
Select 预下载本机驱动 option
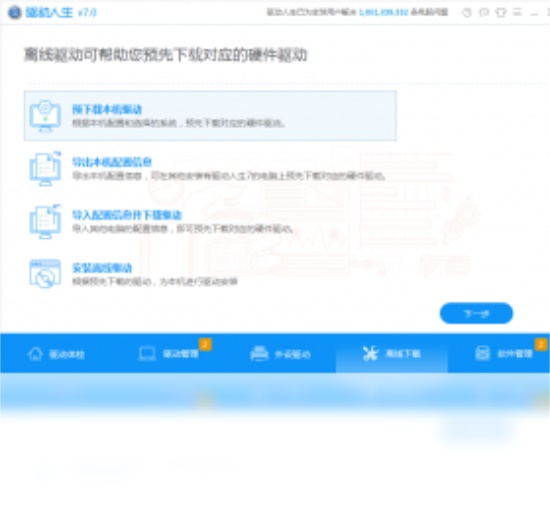tap(210, 116)
